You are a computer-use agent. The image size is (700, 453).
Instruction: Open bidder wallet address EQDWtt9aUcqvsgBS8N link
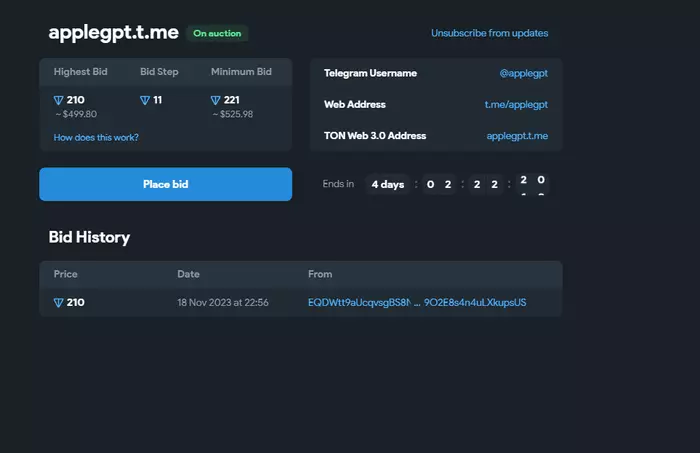tap(417, 303)
